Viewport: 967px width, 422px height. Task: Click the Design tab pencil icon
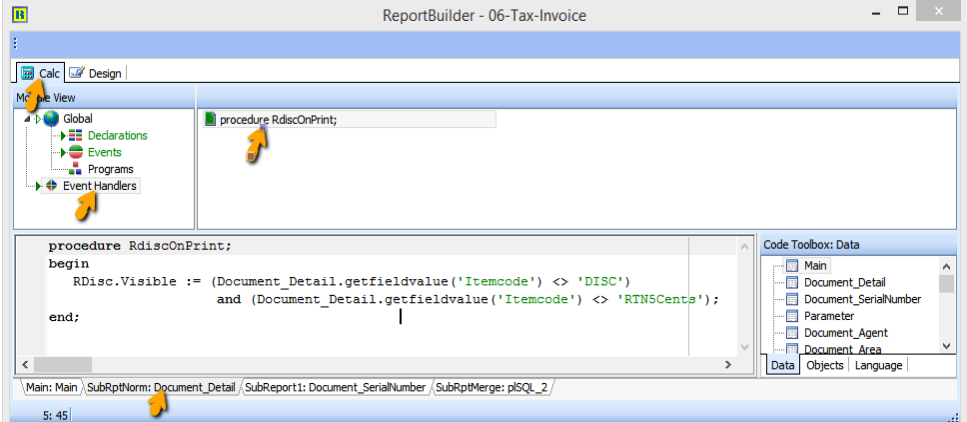pos(77,73)
